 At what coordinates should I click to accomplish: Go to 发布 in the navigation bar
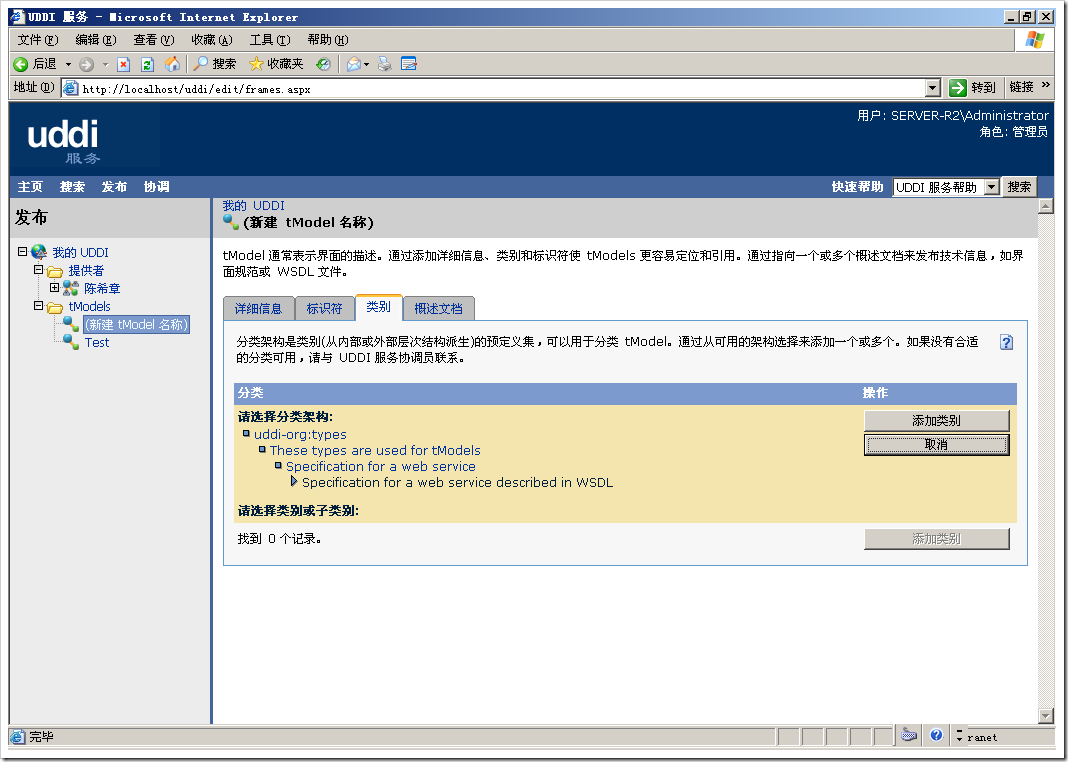pos(114,187)
